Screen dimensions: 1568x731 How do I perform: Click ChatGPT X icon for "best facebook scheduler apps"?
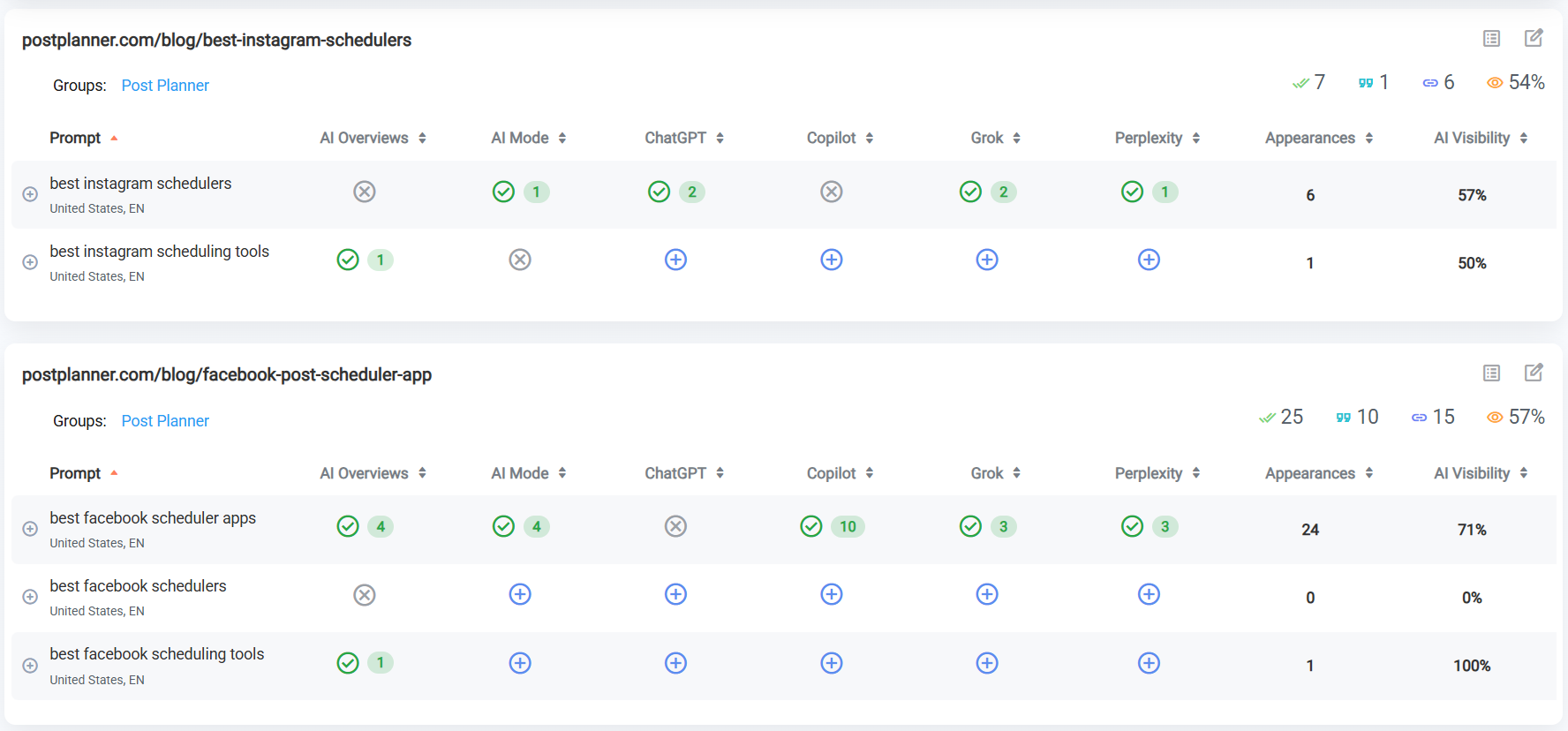tap(675, 526)
